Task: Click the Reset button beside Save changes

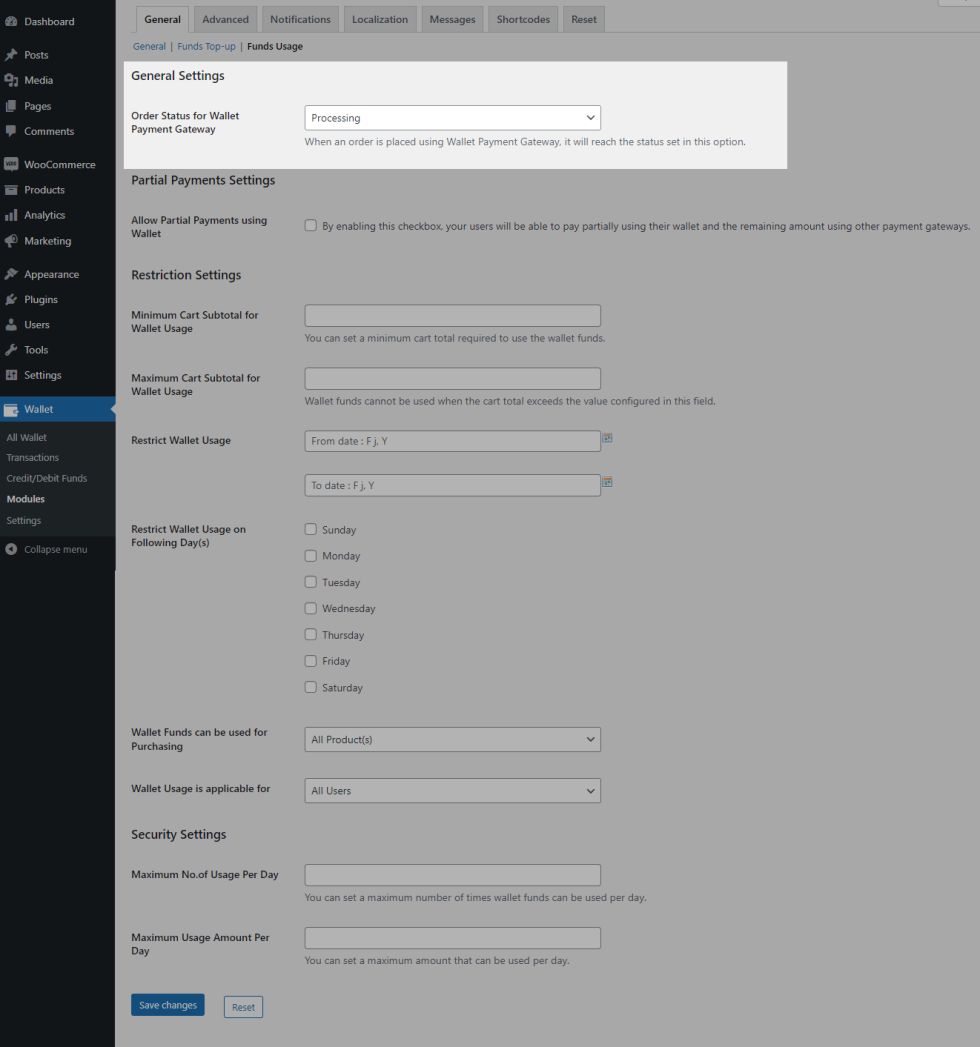Action: (x=243, y=1007)
